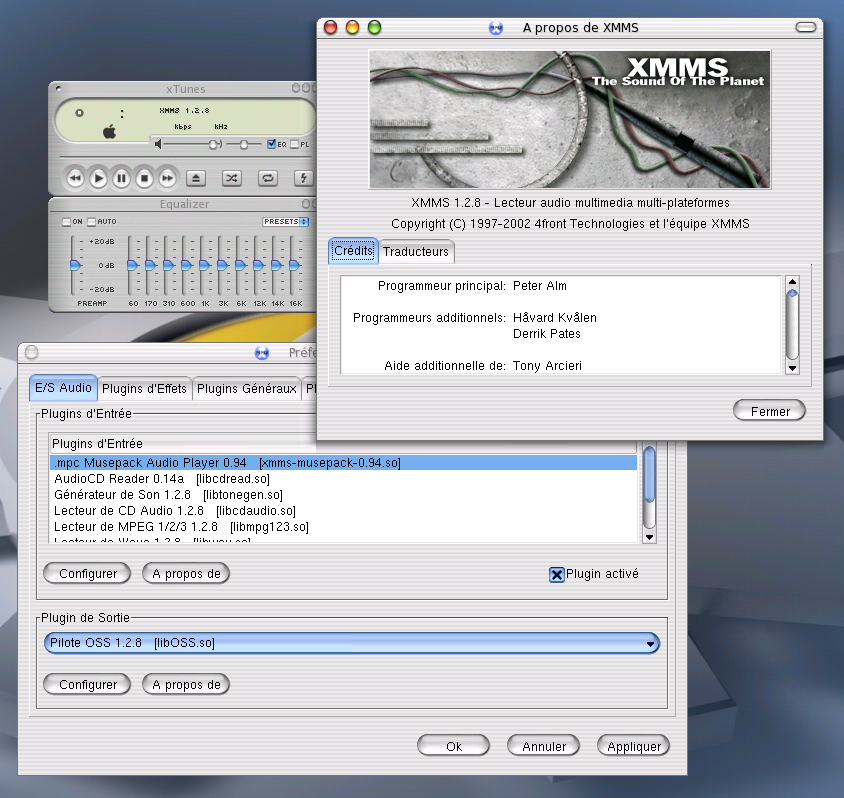Click A propos de for input plugin
This screenshot has height=798, width=844.
point(186,574)
